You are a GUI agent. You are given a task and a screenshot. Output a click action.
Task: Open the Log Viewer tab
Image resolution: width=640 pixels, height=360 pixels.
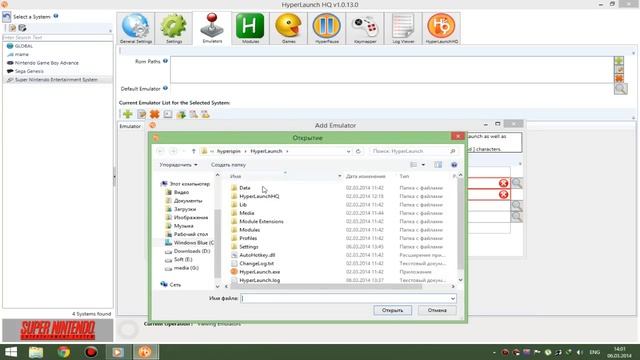click(403, 28)
